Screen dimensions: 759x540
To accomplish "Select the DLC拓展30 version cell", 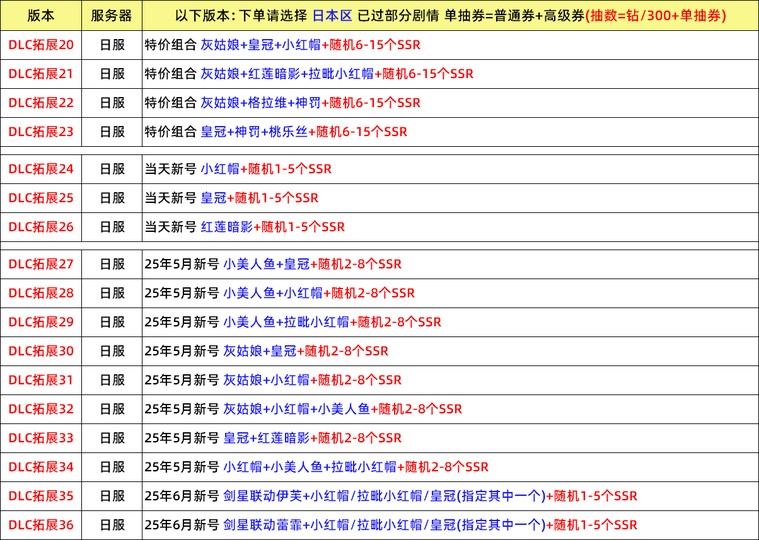I will (41, 351).
